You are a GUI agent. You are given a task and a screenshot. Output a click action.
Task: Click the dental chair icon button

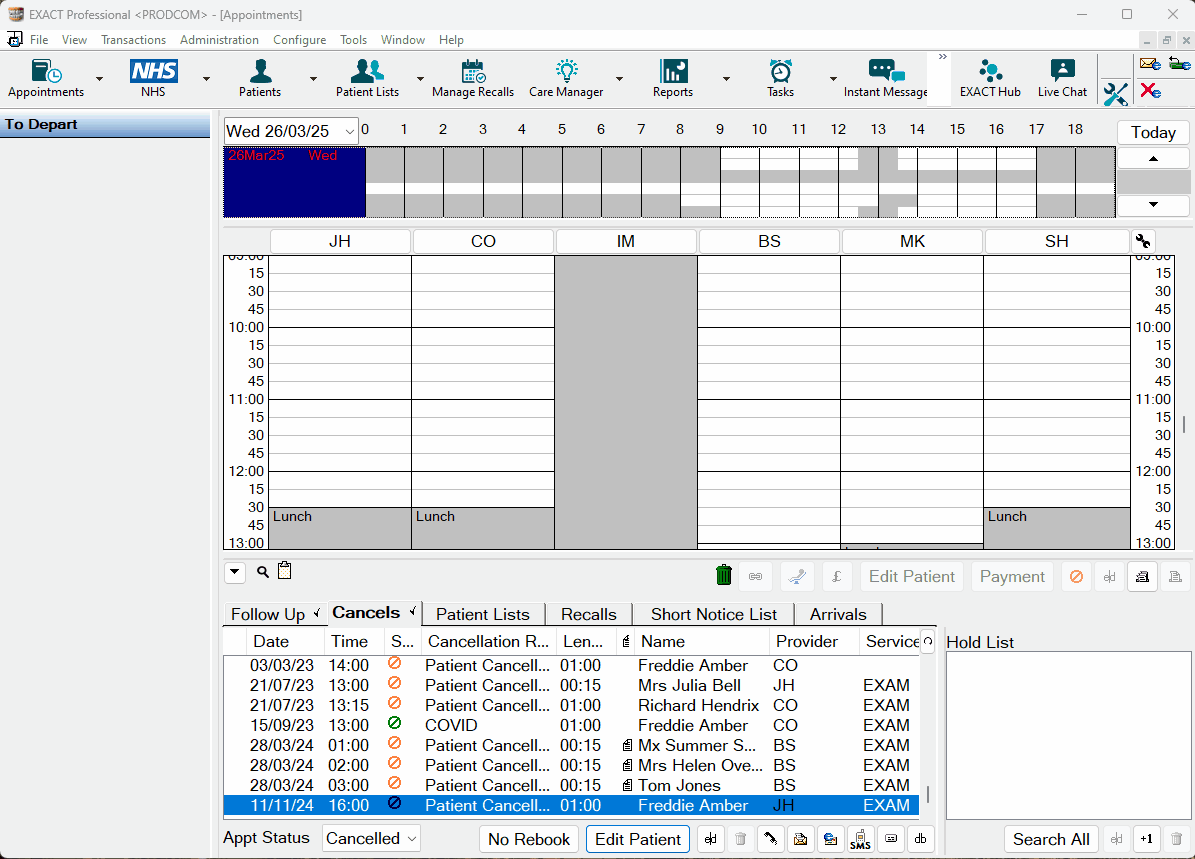pos(796,576)
